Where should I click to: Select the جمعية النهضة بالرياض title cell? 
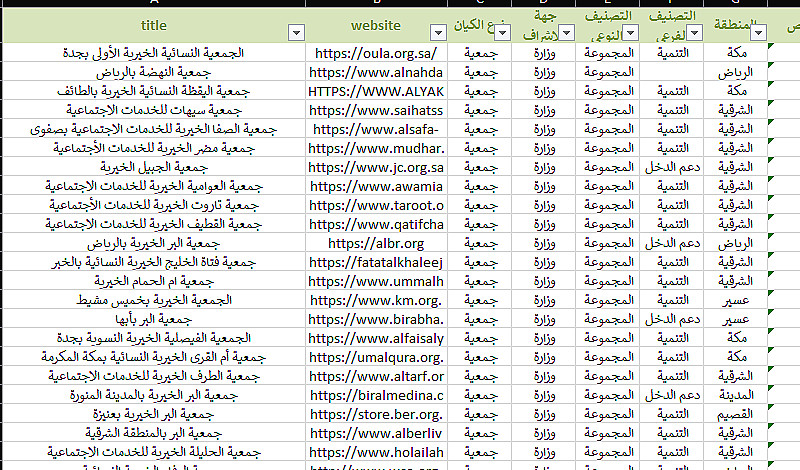[154, 72]
